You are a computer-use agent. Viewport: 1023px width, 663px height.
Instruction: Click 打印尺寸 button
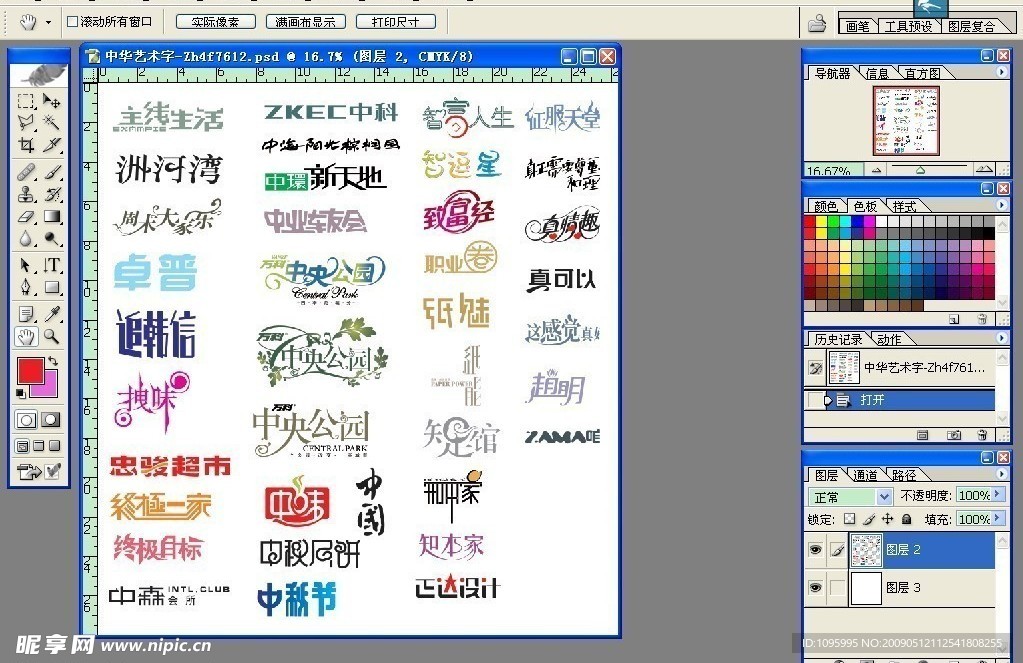(395, 22)
